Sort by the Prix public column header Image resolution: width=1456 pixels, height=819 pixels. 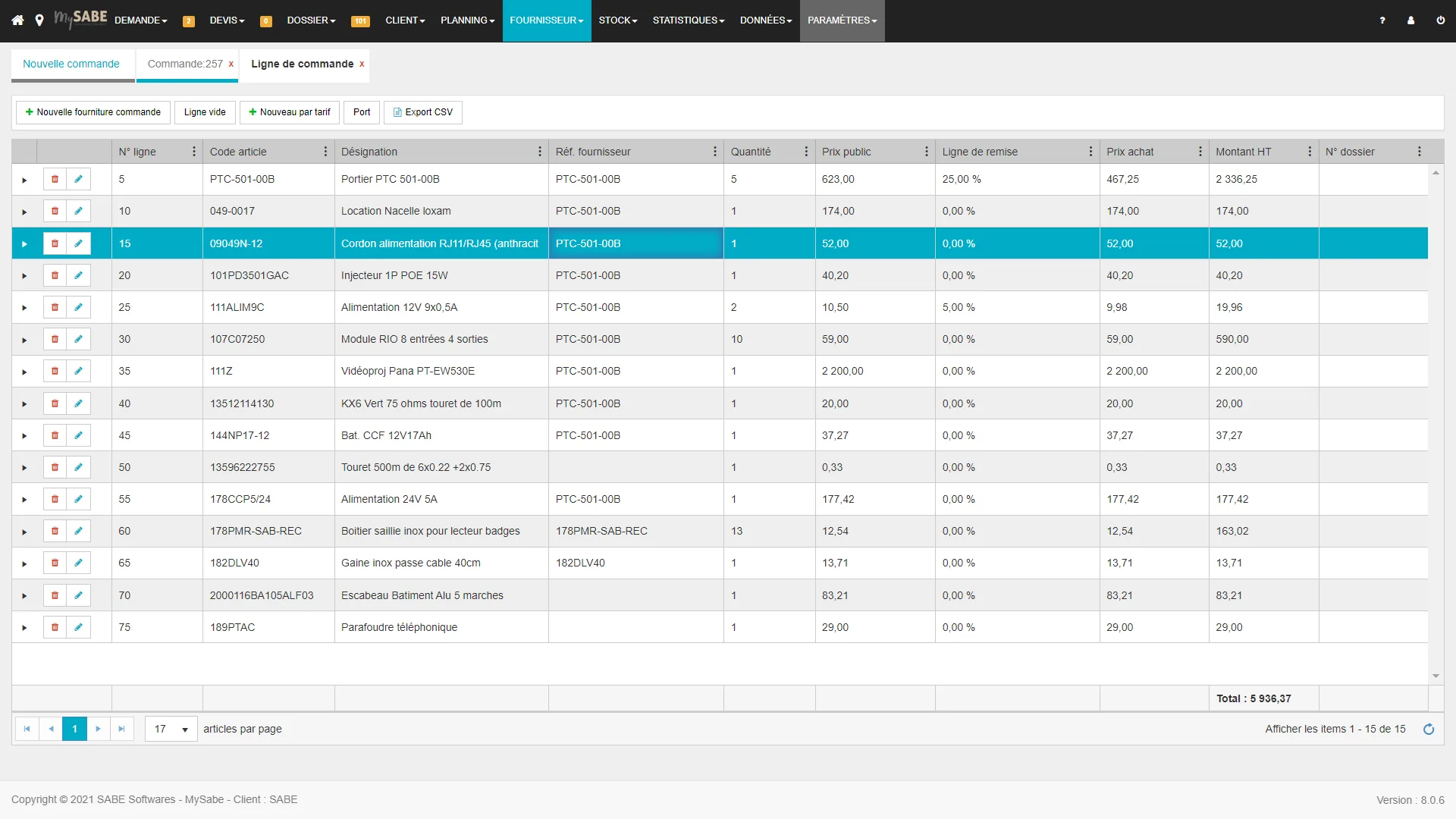846,152
